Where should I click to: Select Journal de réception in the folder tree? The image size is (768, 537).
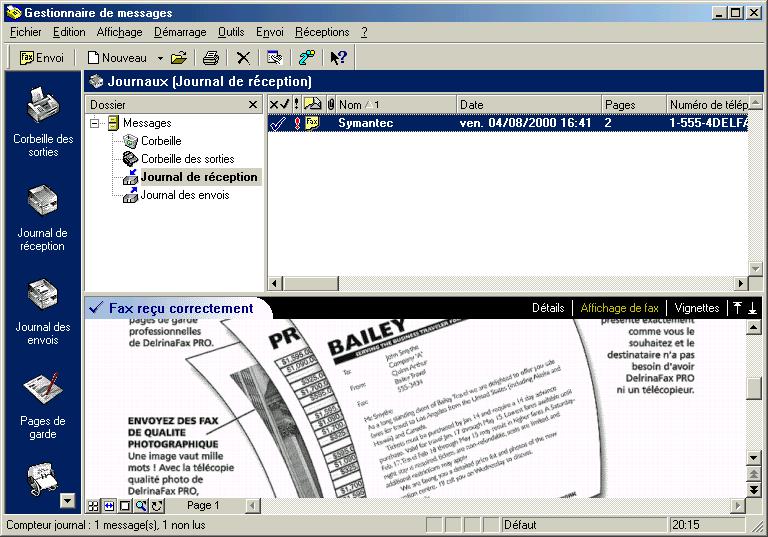pyautogui.click(x=199, y=177)
